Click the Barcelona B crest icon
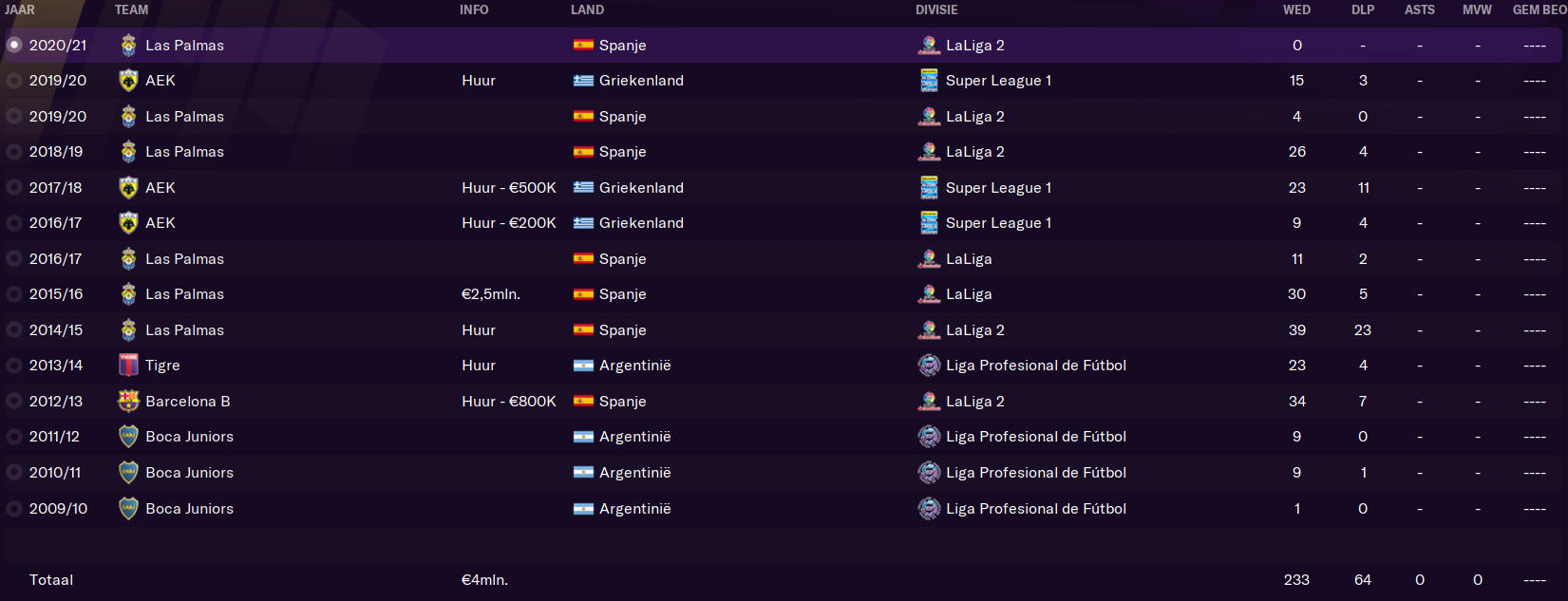Screen dimensions: 1568x601 tap(128, 401)
